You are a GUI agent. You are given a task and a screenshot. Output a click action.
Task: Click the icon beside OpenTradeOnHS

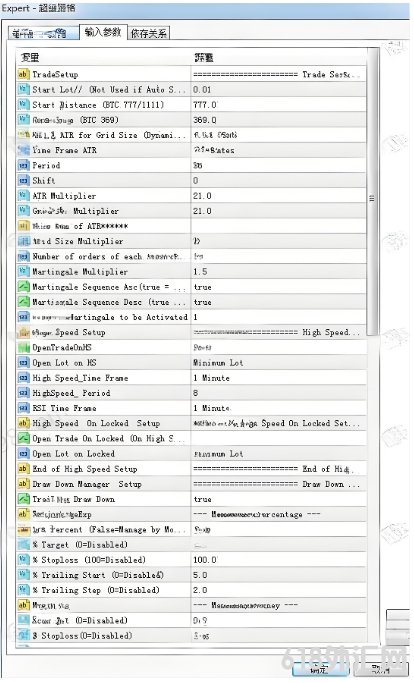23,347
